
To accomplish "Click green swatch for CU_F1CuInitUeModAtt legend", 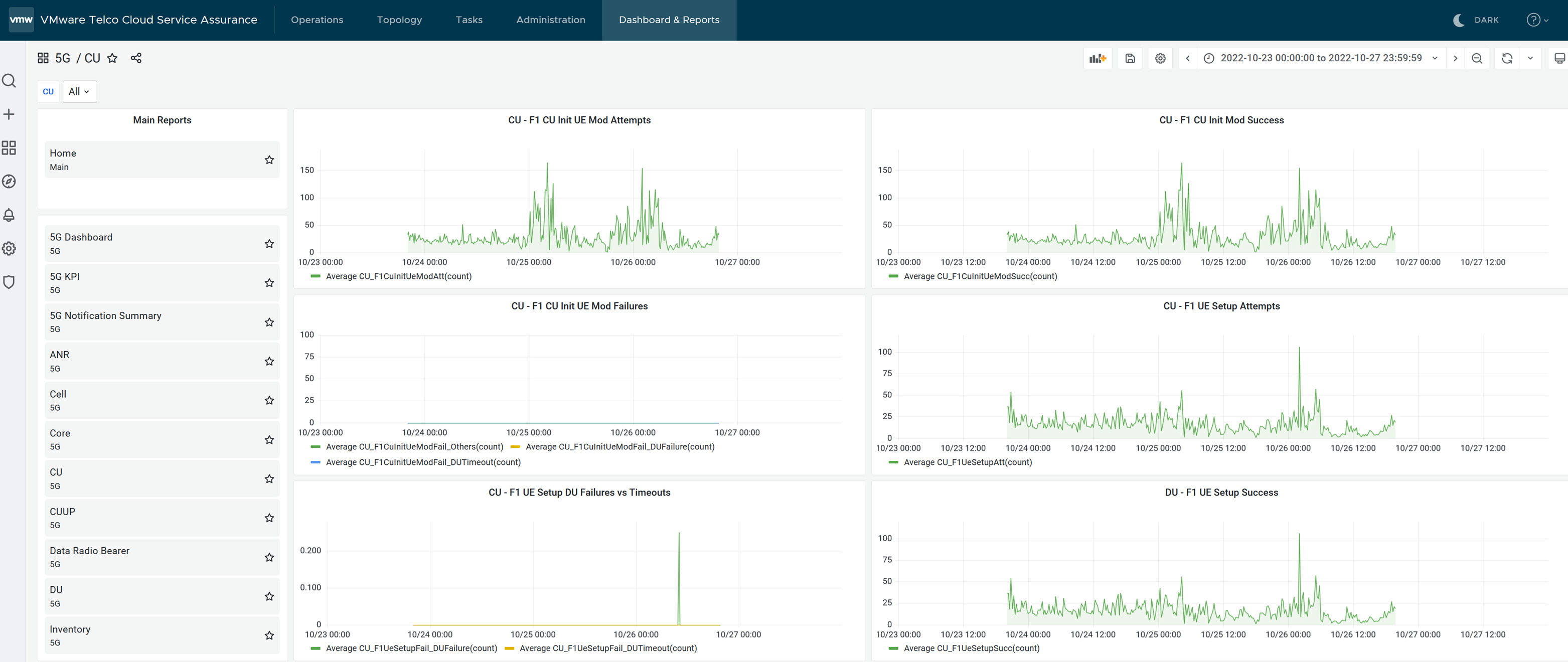I will coord(316,276).
